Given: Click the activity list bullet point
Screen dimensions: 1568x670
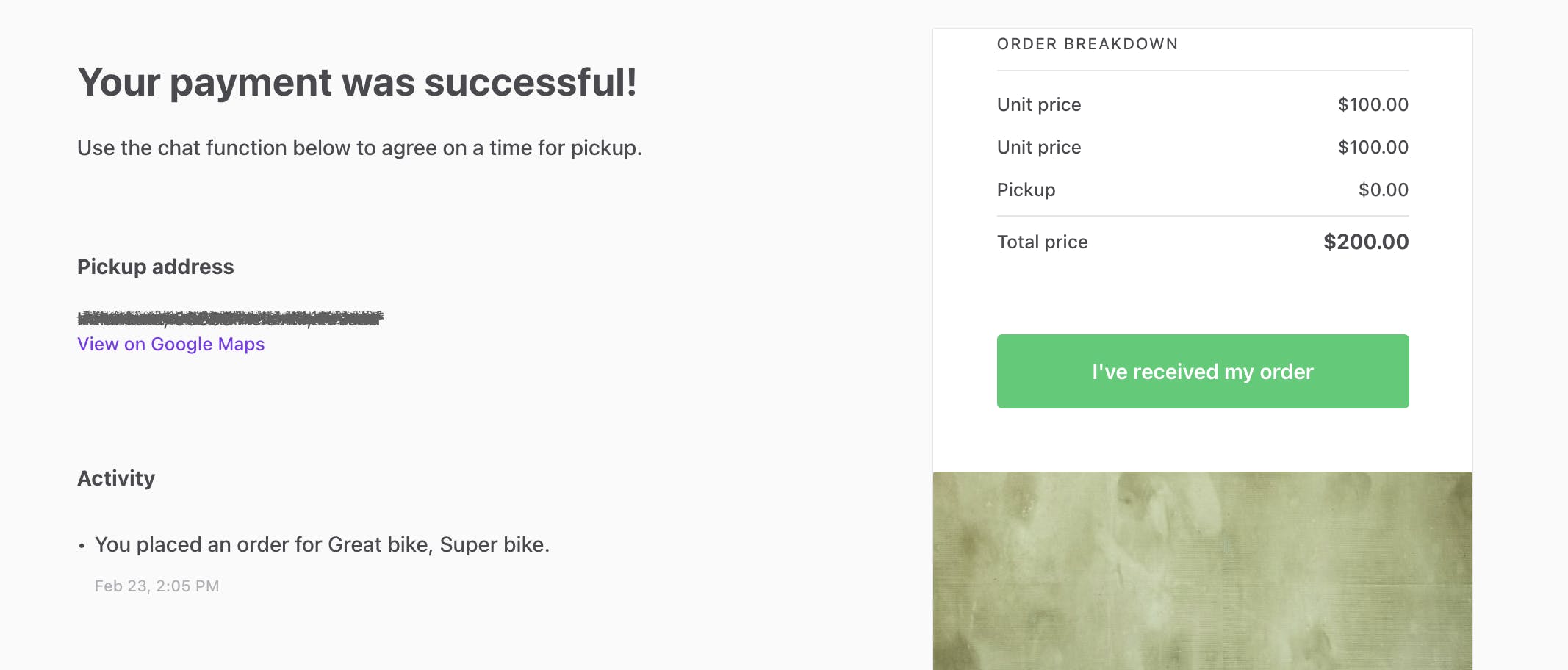Looking at the screenshot, I should click(81, 547).
